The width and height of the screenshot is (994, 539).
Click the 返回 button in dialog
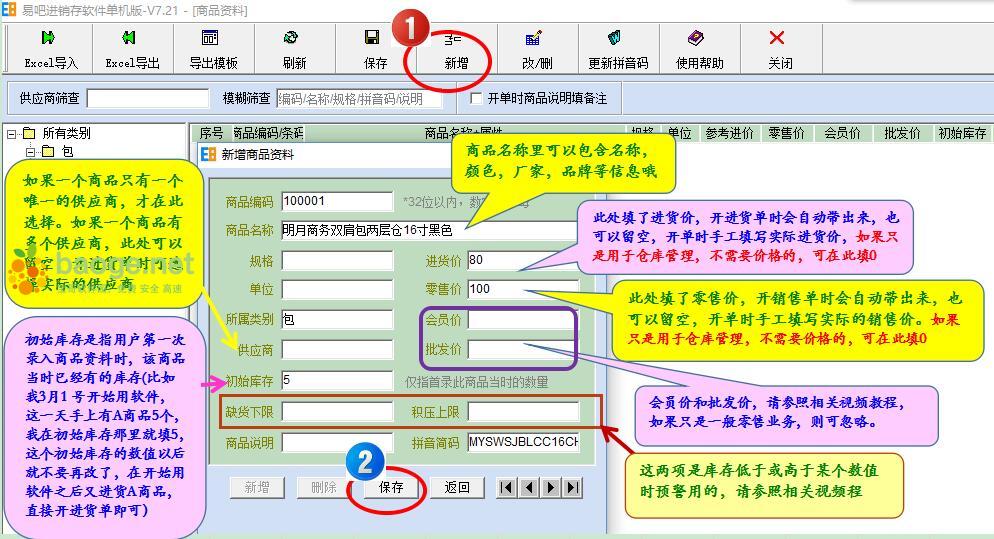(x=457, y=487)
